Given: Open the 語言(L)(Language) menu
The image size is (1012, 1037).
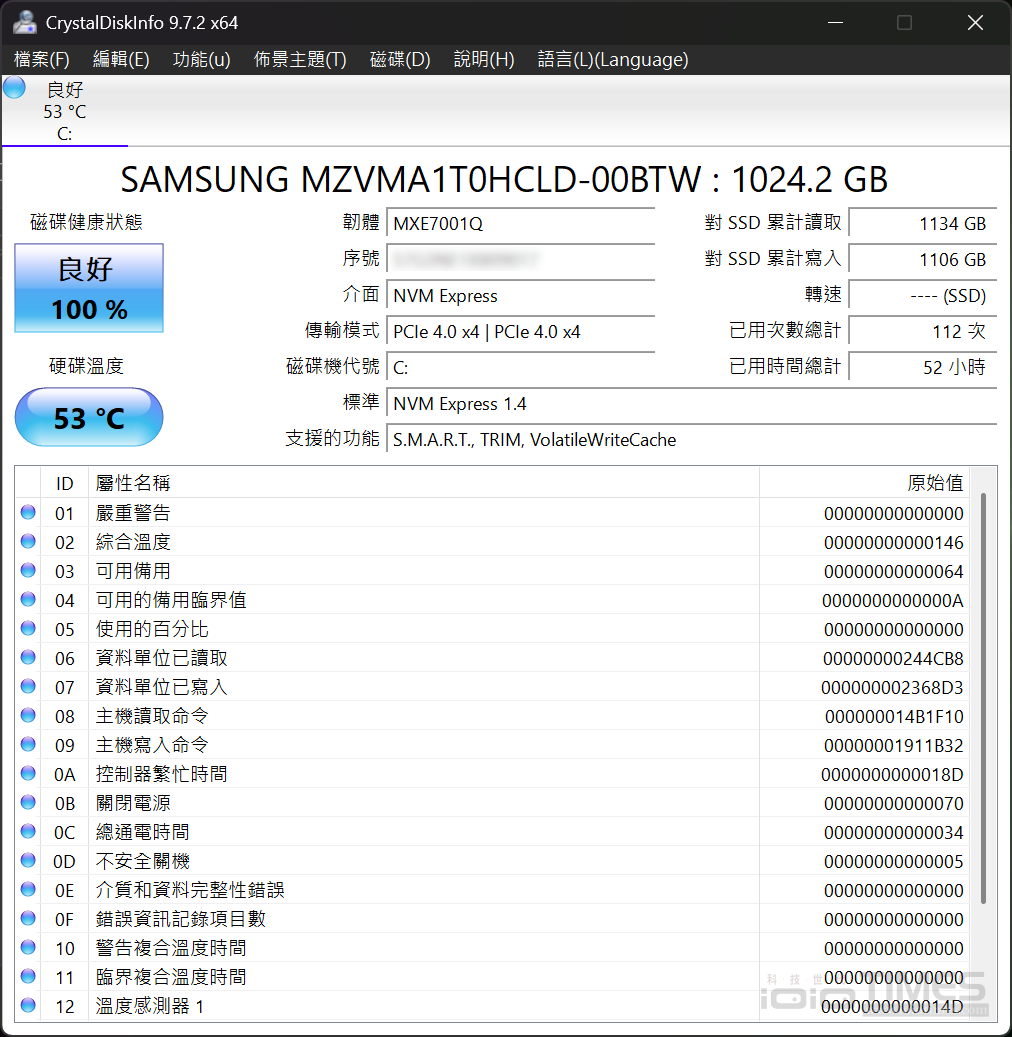Looking at the screenshot, I should click(x=612, y=60).
